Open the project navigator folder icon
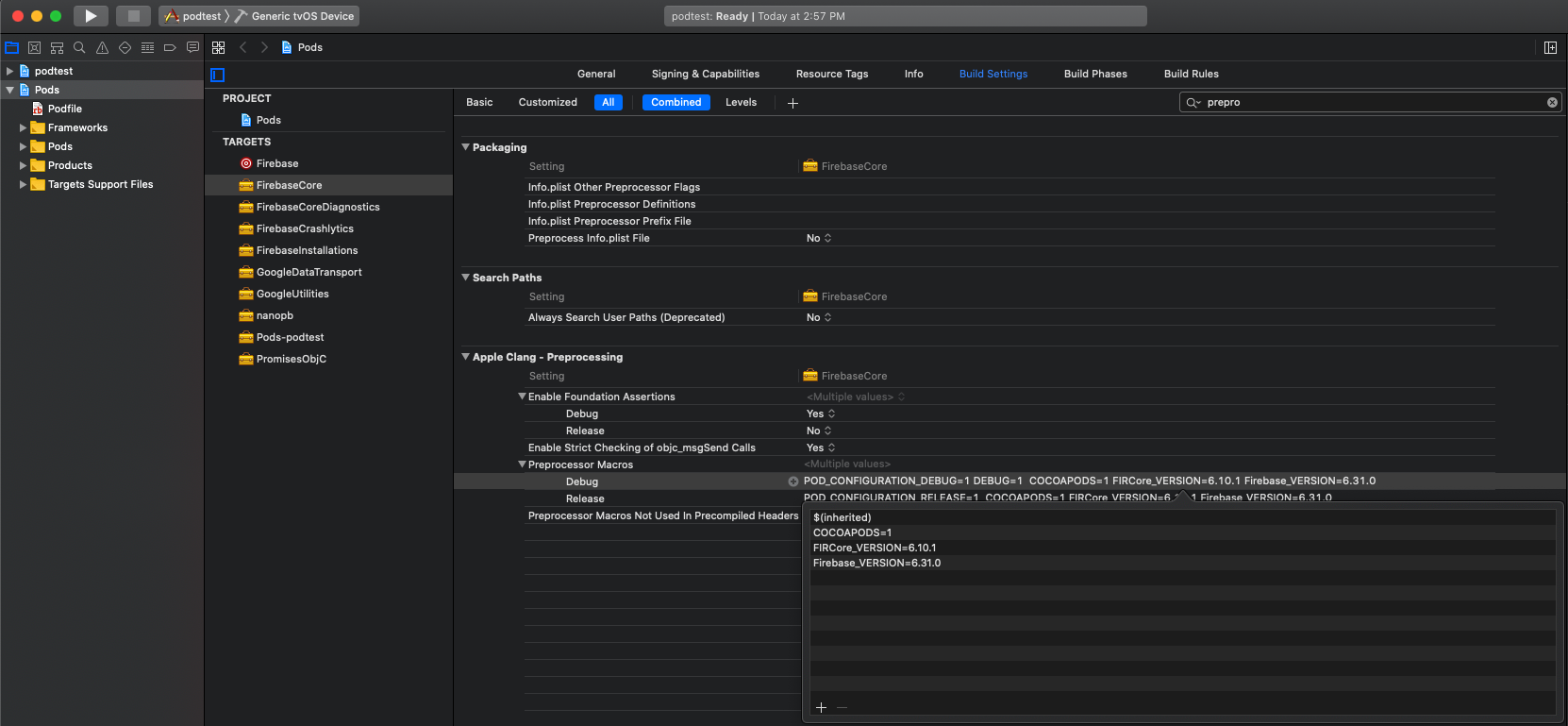The width and height of the screenshot is (1568, 726). (x=12, y=47)
